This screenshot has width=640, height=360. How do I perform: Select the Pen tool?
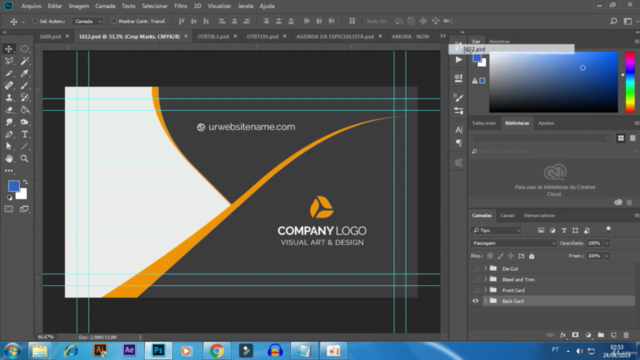pyautogui.click(x=9, y=135)
